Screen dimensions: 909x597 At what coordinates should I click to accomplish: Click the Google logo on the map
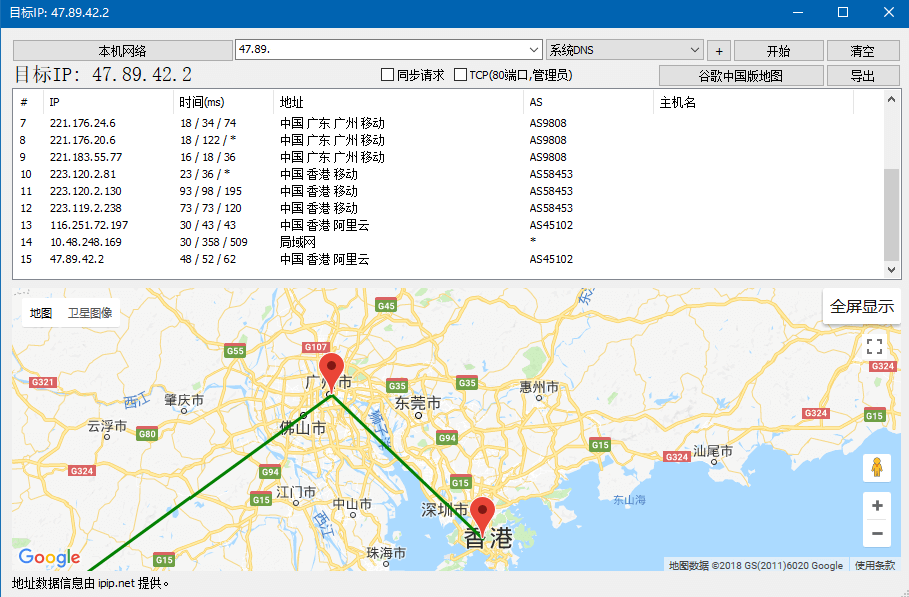[x=49, y=557]
